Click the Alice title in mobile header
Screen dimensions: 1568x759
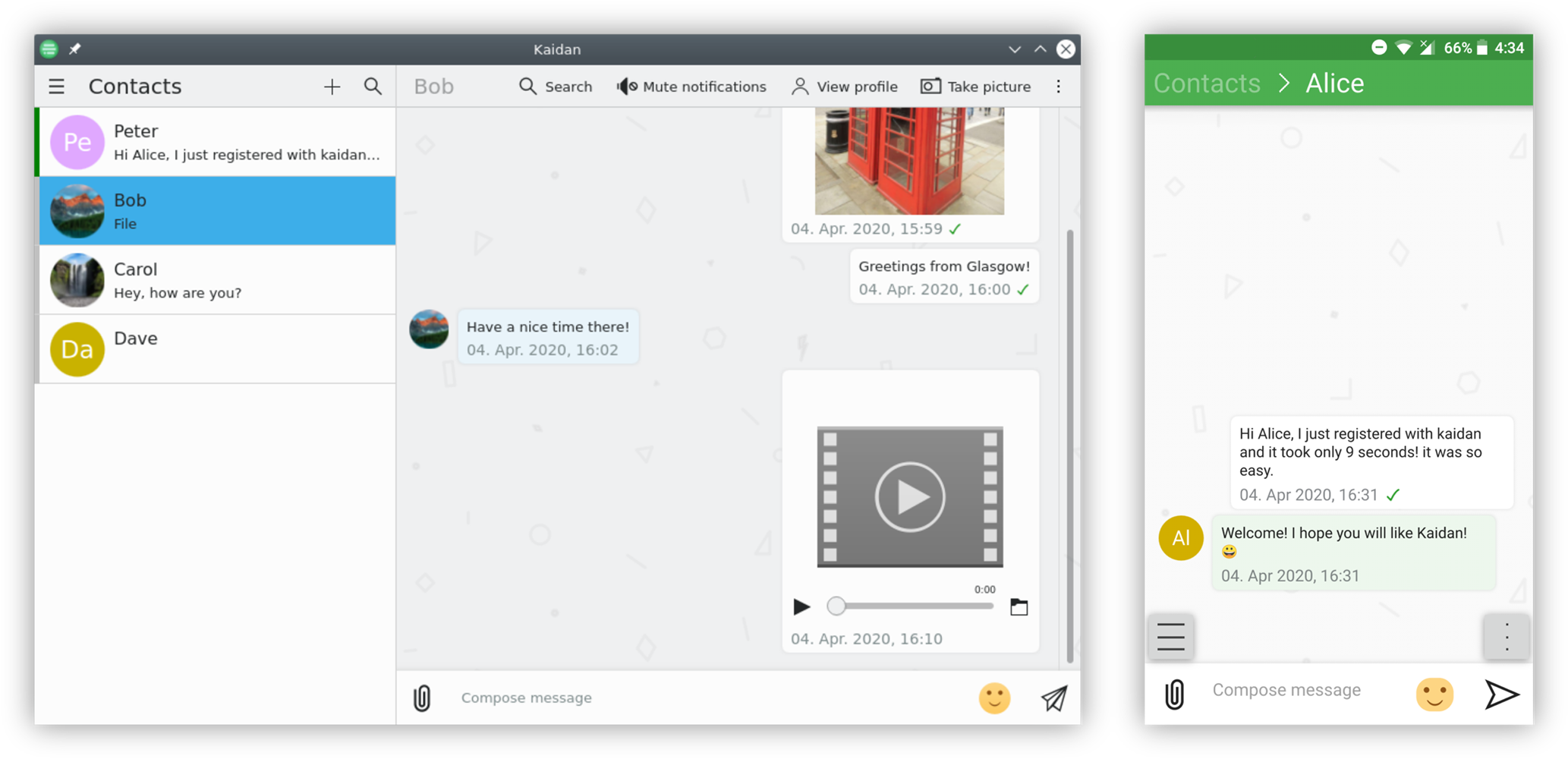(x=1334, y=83)
